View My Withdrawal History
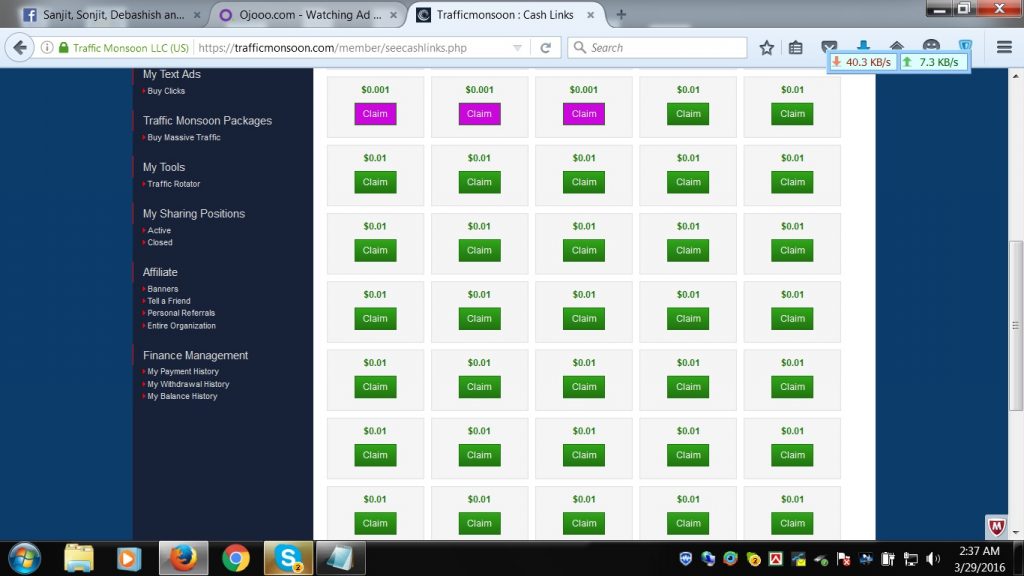 (x=188, y=384)
